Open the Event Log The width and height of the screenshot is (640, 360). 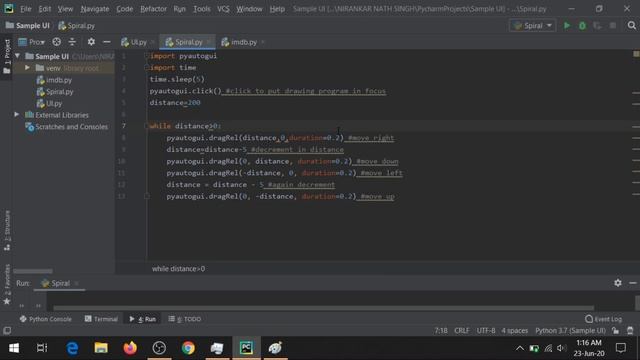(x=604, y=319)
